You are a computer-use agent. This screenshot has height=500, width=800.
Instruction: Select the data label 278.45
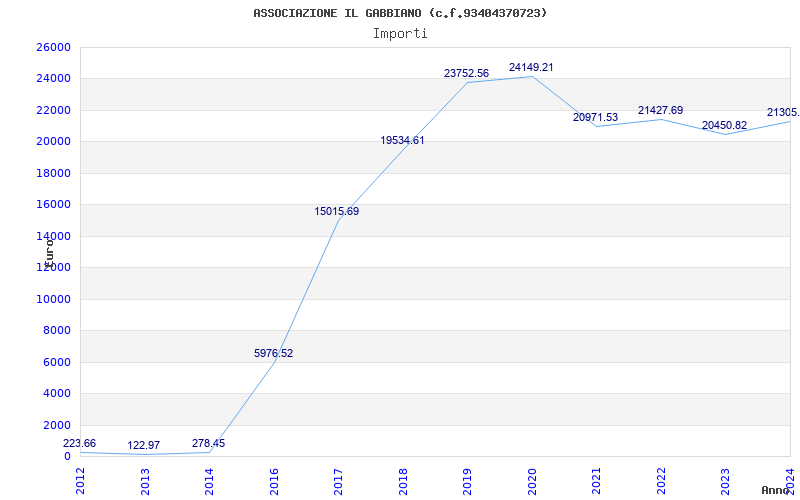208,443
